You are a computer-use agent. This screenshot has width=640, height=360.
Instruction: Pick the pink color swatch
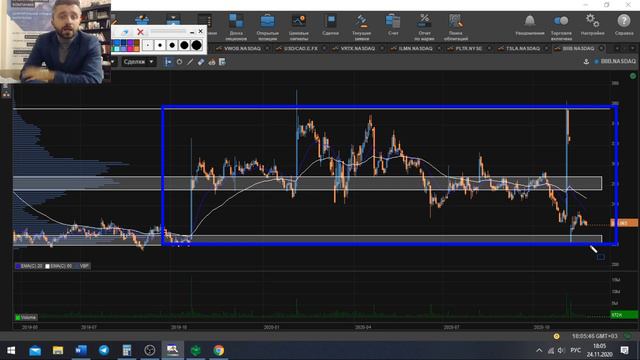(x=131, y=48)
